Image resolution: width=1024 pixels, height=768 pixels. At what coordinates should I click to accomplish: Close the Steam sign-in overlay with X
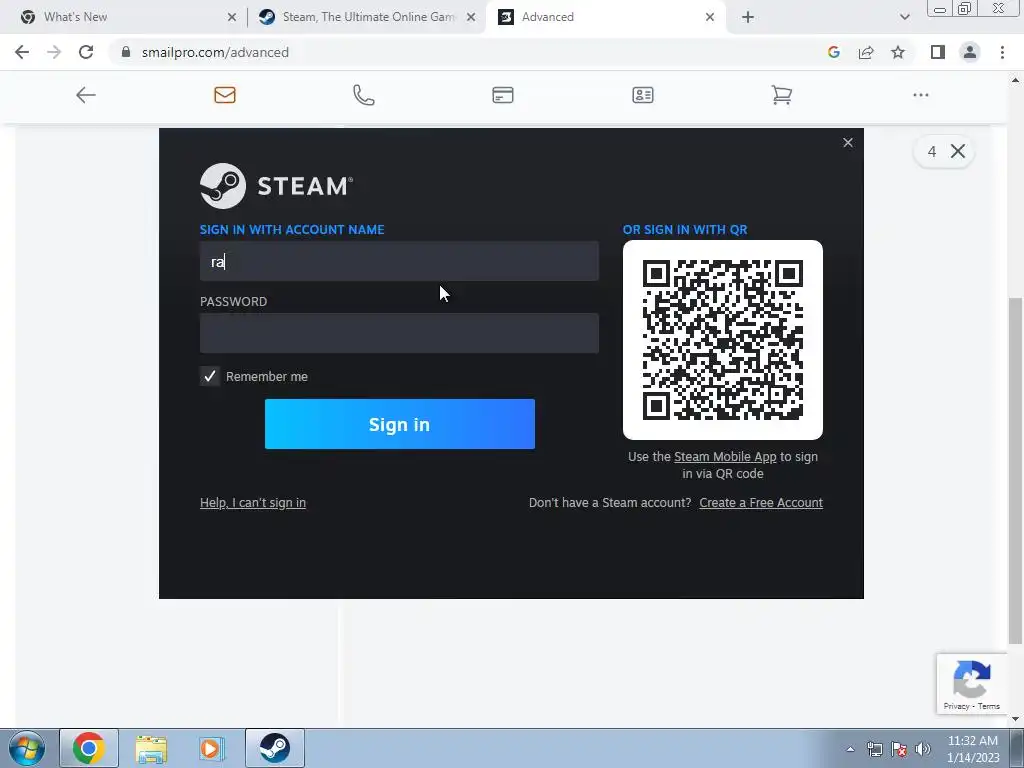848,142
